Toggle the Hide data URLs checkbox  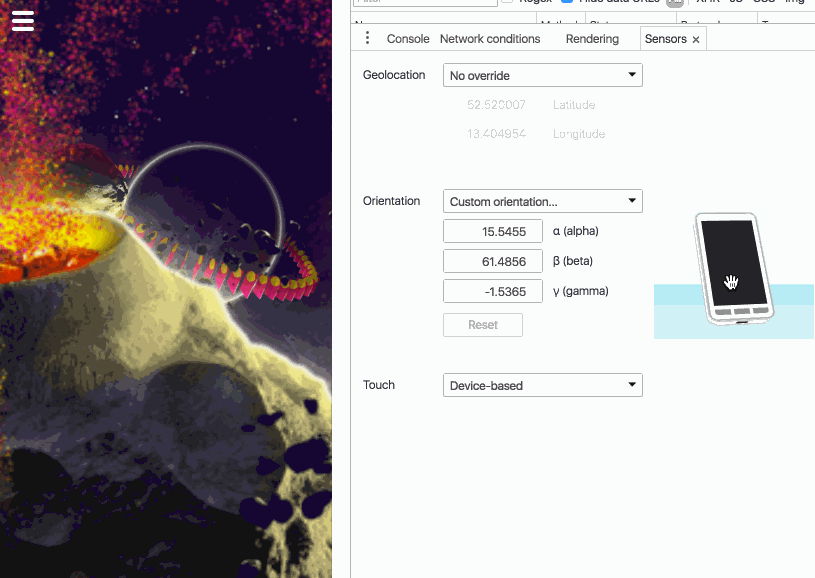point(567,1)
